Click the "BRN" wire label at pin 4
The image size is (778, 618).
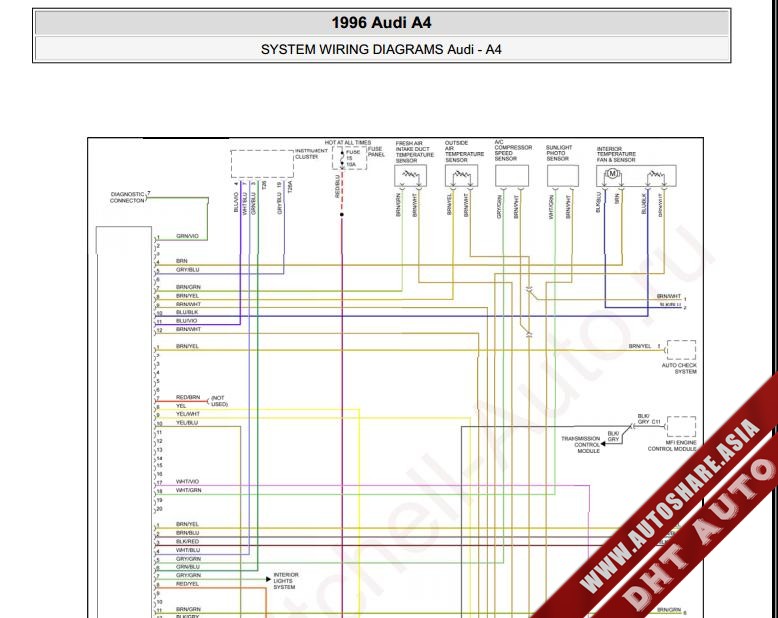coord(182,261)
